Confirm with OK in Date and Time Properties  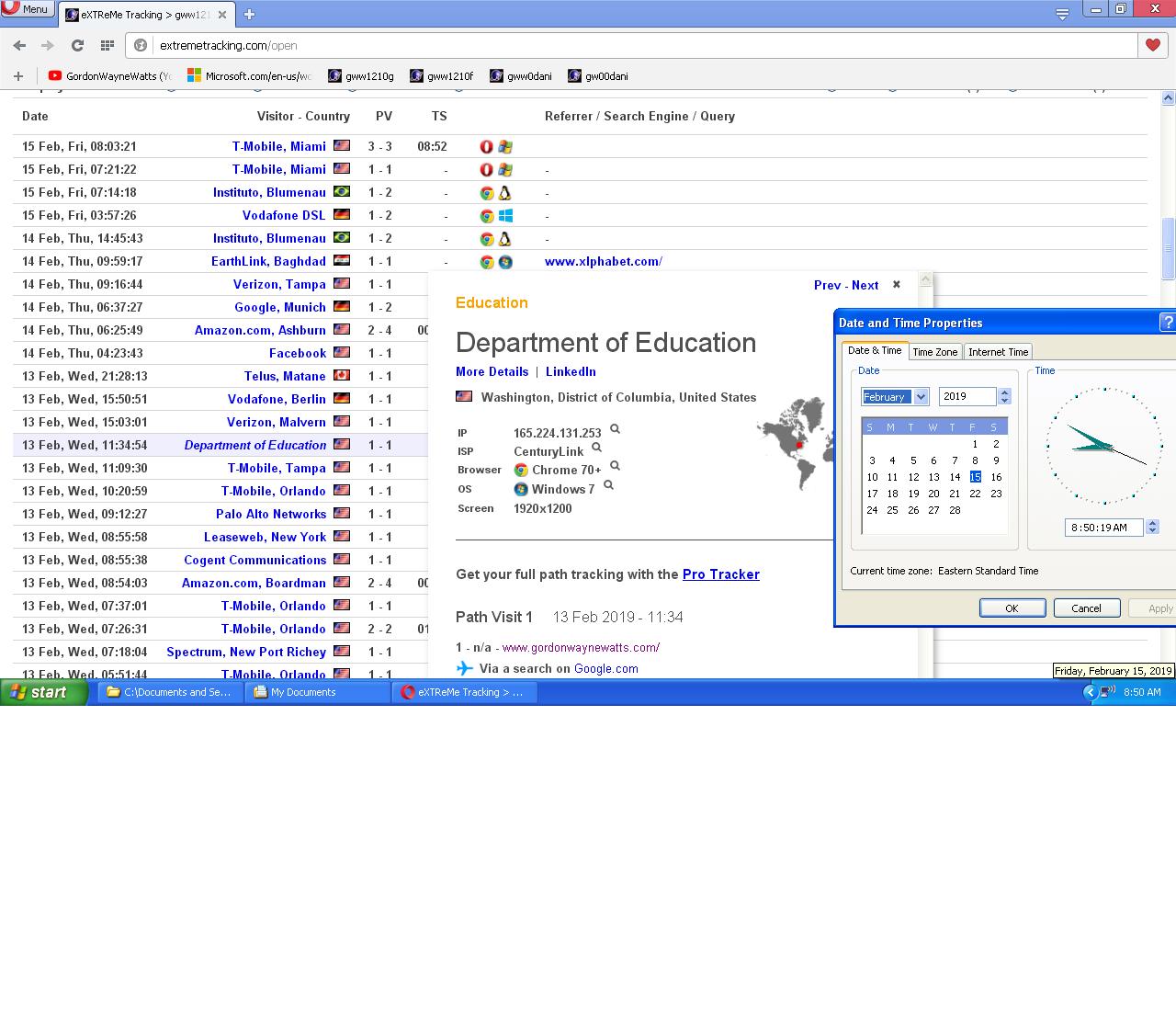pos(1012,608)
